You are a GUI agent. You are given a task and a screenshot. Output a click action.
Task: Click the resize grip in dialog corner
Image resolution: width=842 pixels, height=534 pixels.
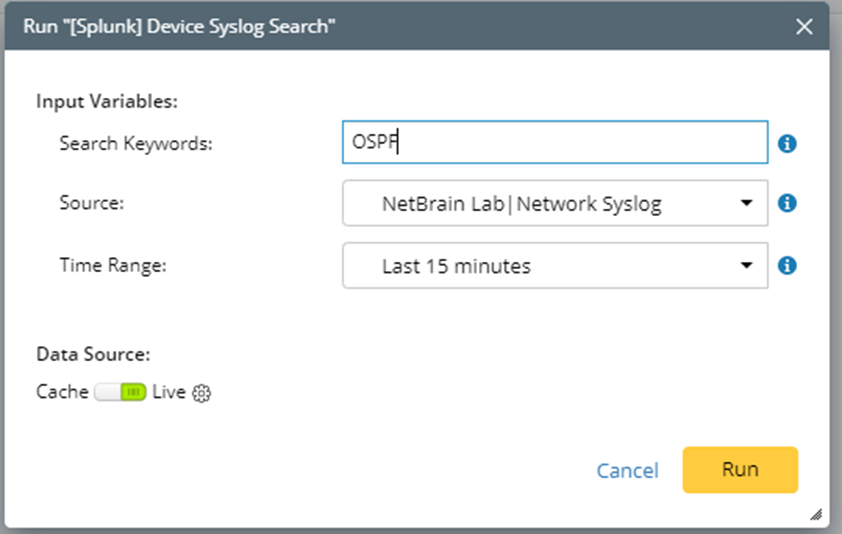816,514
